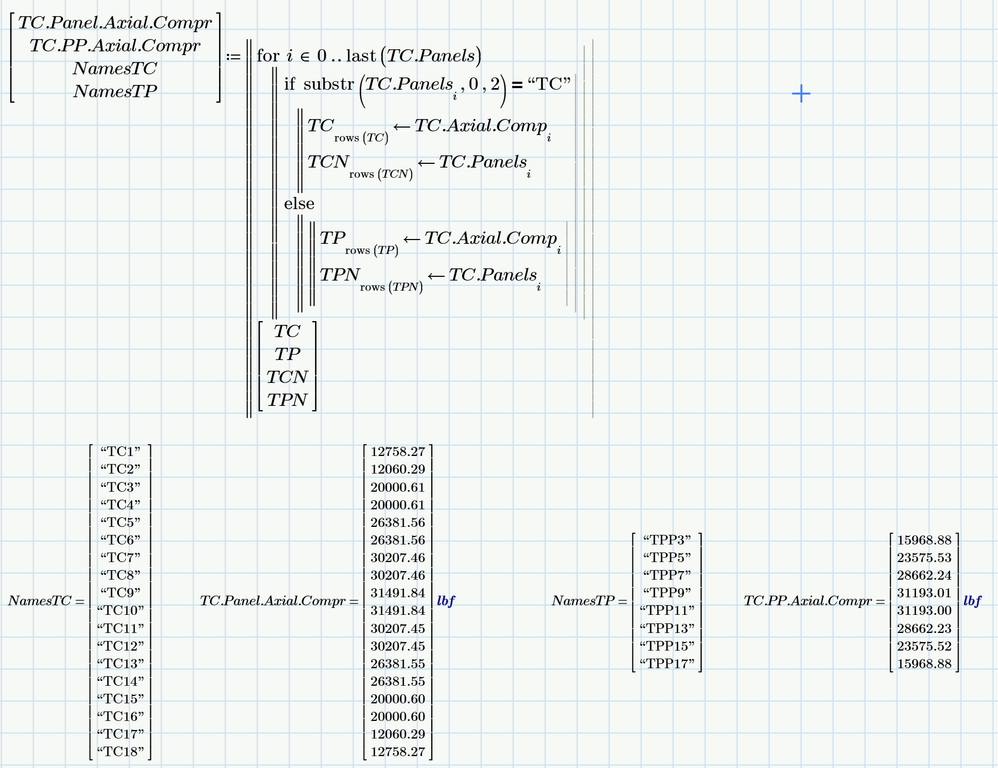The image size is (998, 768).
Task: Select "TC9" entry in NamesTC vector
Action: point(120,593)
